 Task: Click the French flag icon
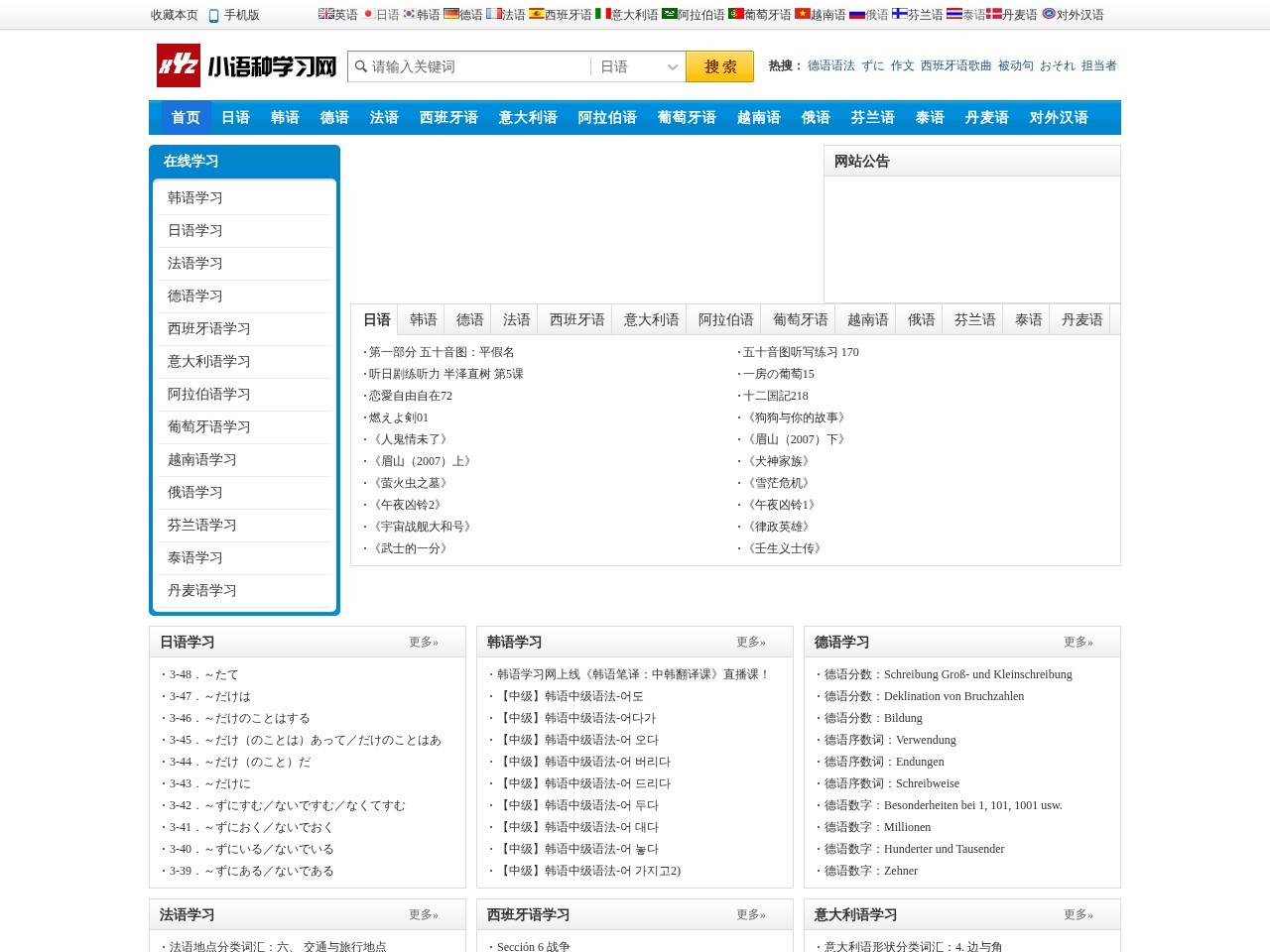tap(493, 14)
